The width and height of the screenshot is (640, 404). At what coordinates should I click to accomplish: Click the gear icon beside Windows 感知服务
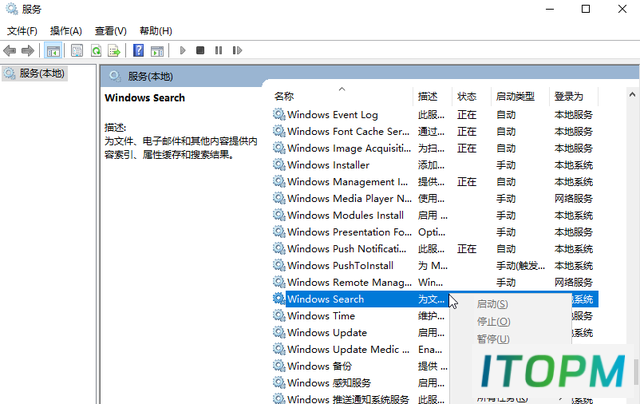pyautogui.click(x=279, y=382)
